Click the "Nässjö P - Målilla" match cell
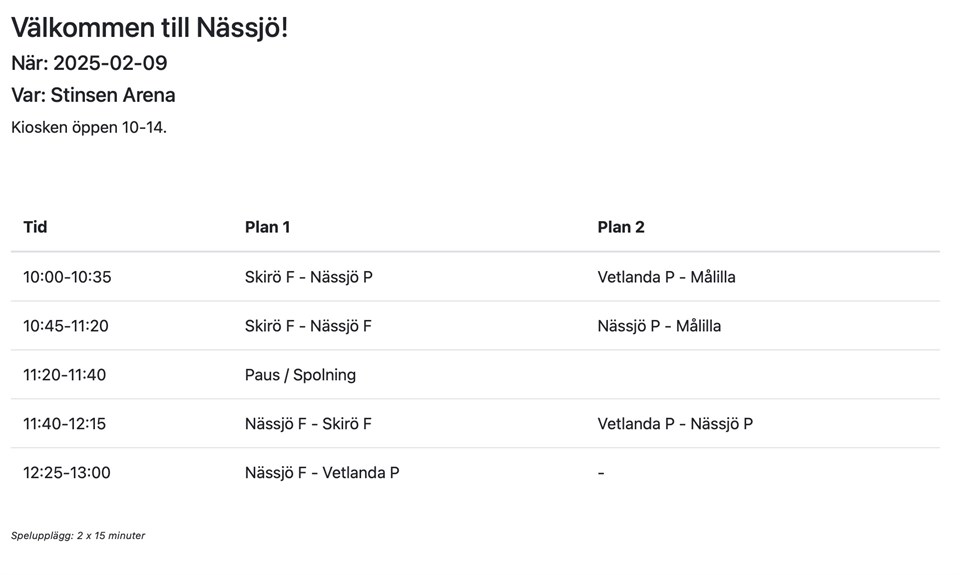 click(659, 326)
